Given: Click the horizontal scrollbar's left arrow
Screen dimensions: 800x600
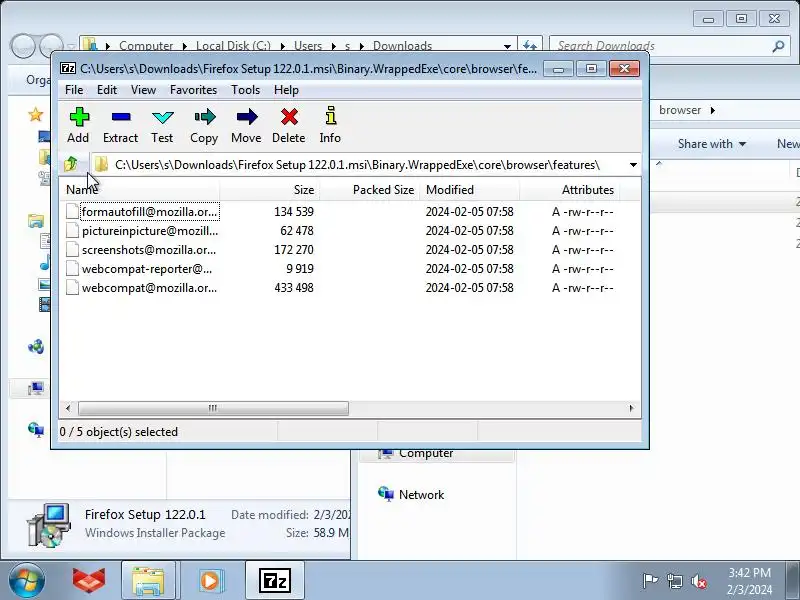Looking at the screenshot, I should tap(68, 408).
